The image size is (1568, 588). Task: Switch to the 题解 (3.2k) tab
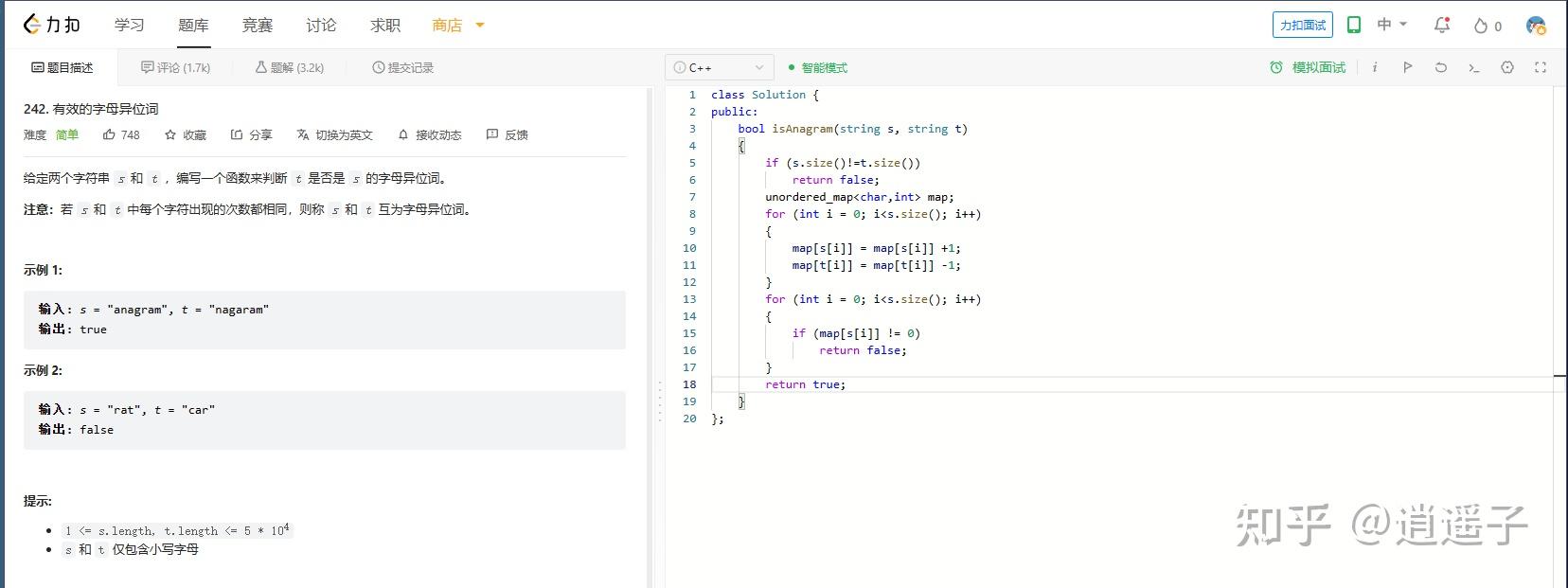[290, 67]
